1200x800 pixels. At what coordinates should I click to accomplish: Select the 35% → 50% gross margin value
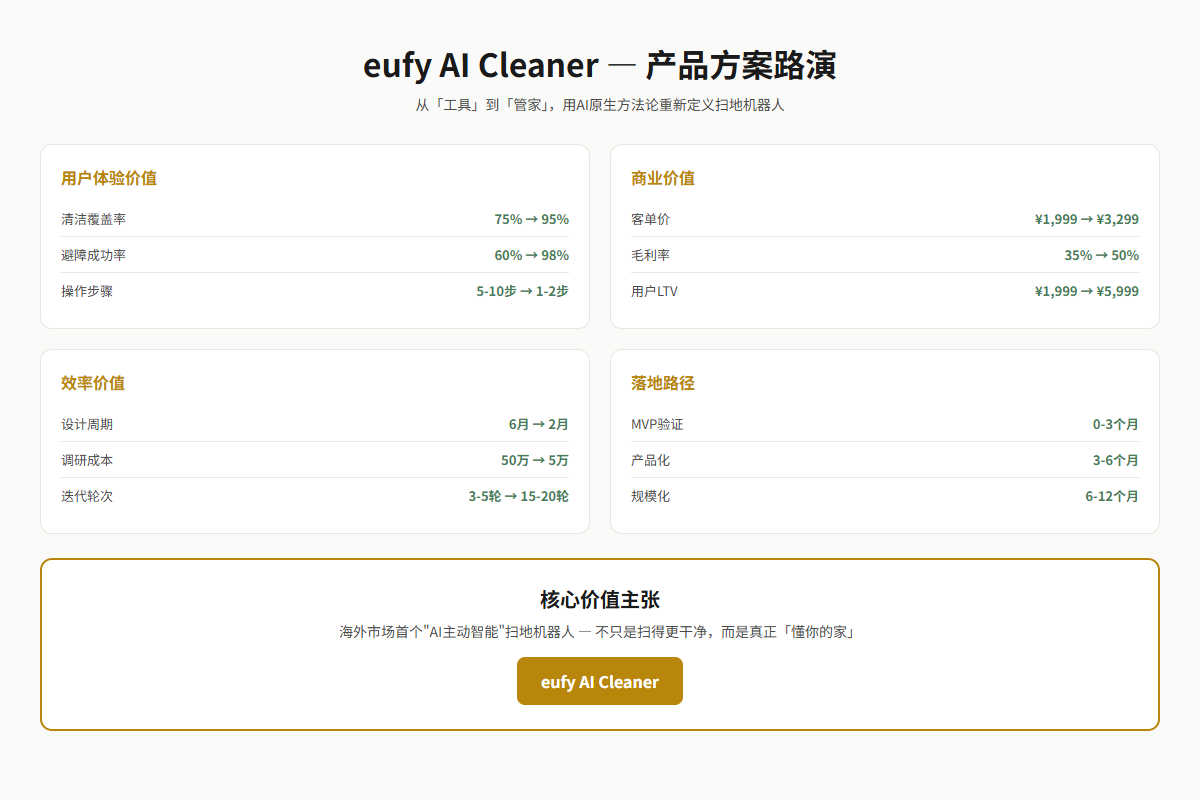(x=1101, y=255)
